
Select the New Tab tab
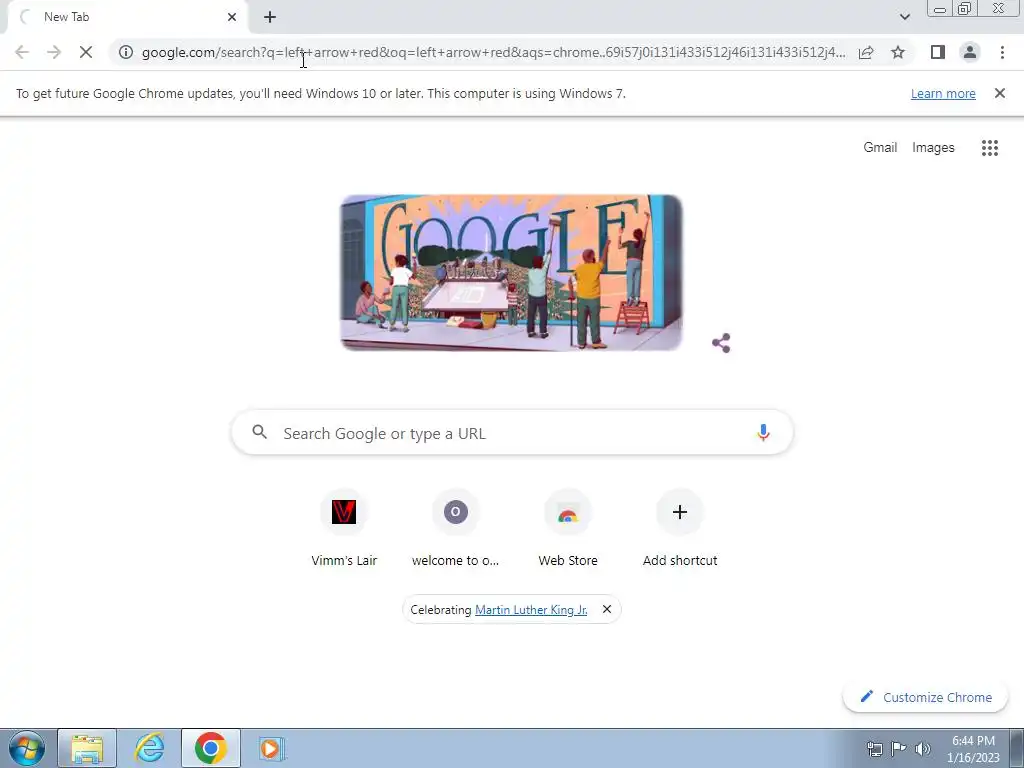(127, 17)
